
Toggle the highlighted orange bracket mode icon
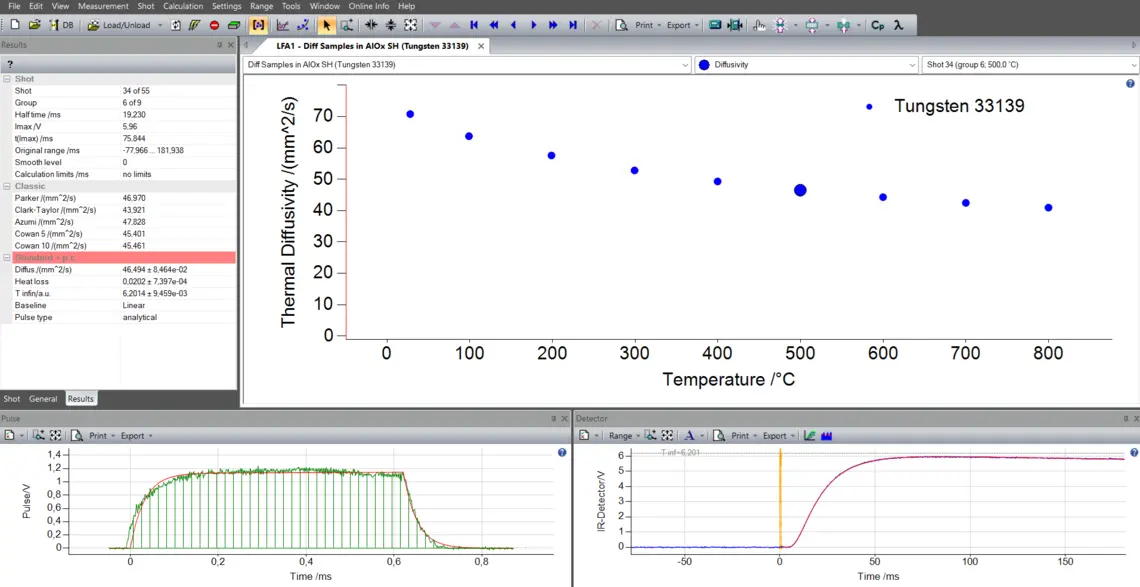(x=257, y=25)
